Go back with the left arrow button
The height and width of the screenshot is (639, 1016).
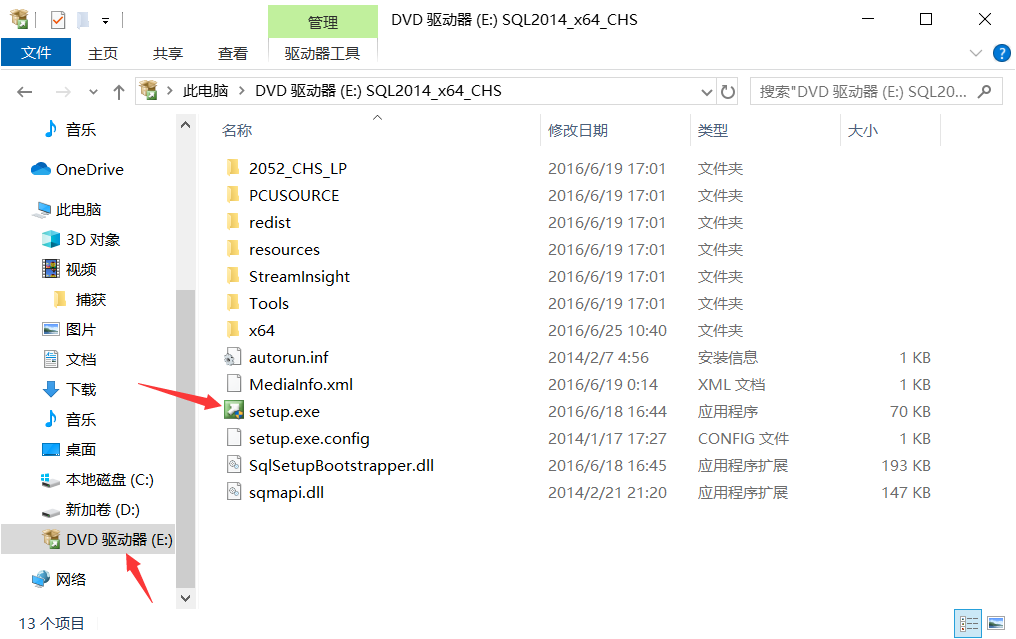(x=25, y=92)
